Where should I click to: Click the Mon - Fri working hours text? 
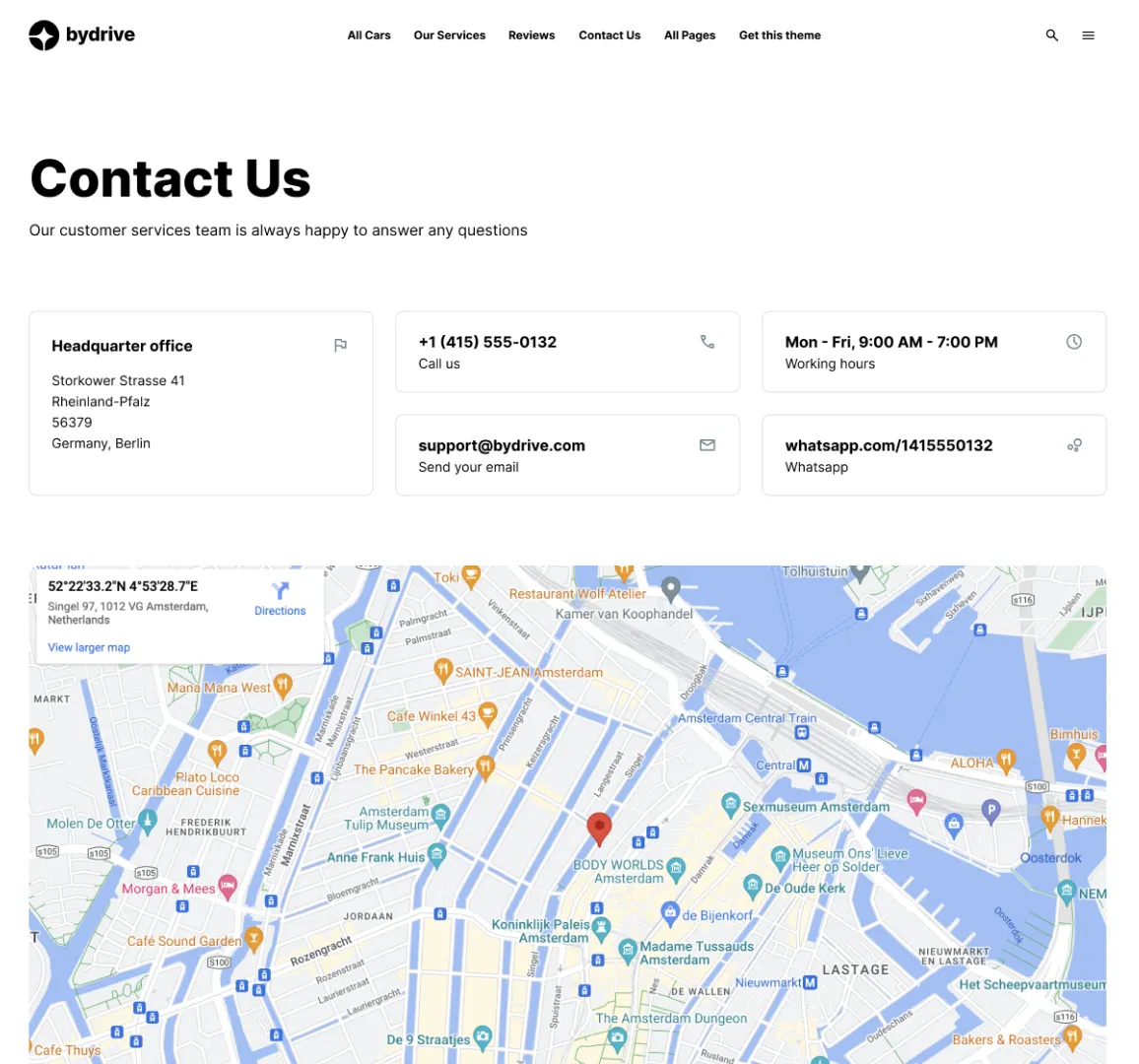[892, 342]
